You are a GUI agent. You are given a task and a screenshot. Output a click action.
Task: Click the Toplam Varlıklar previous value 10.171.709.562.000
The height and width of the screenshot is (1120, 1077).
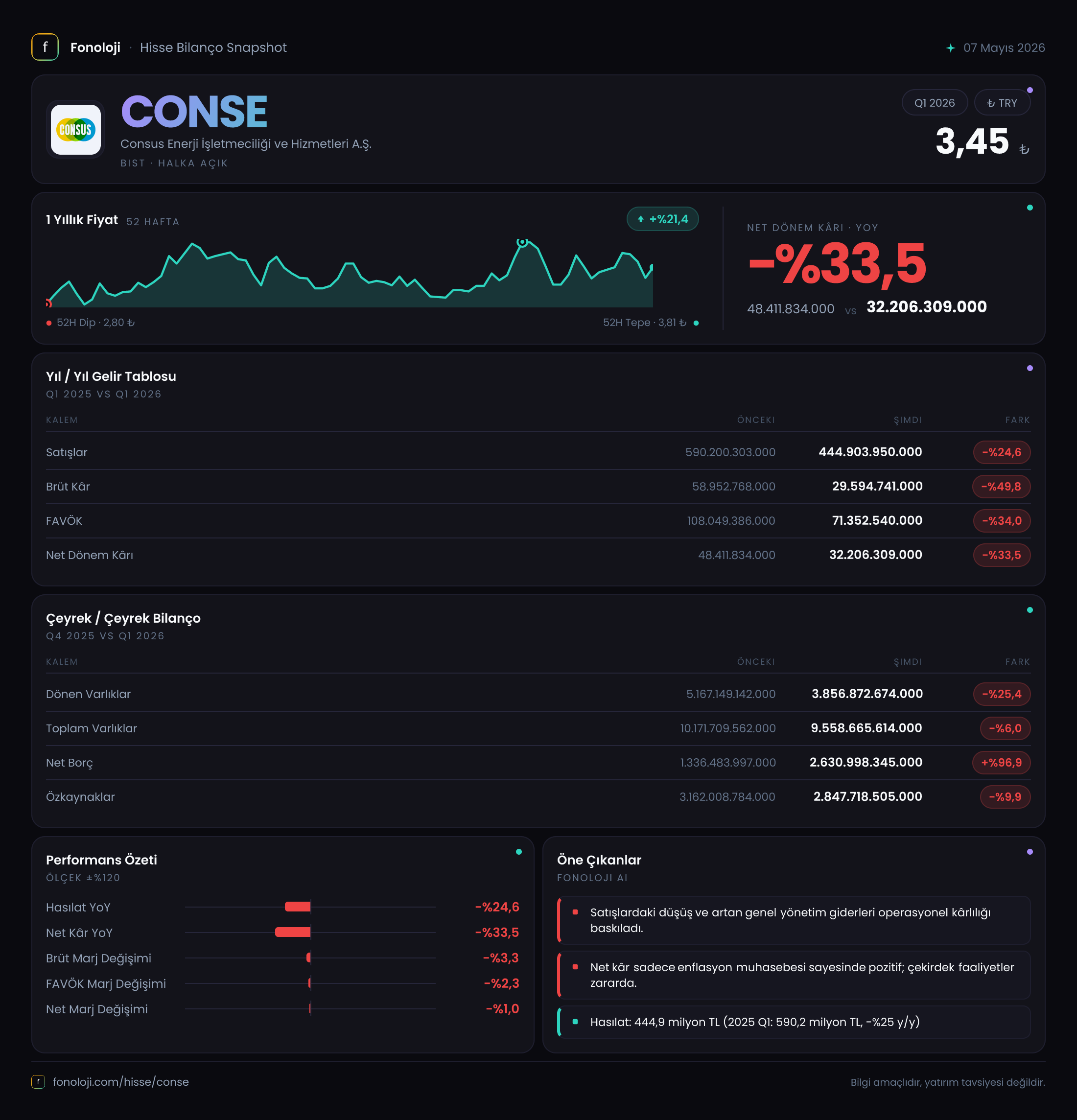727,728
